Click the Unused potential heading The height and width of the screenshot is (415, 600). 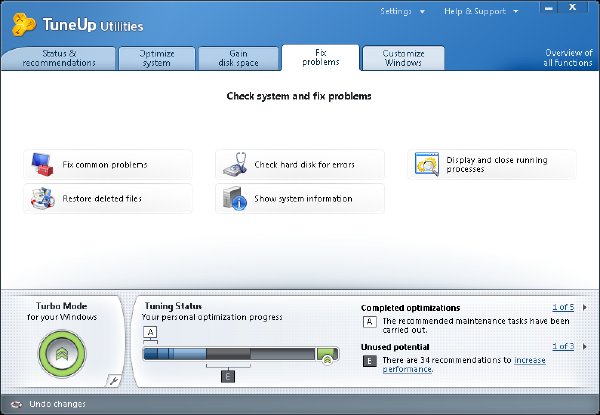395,347
